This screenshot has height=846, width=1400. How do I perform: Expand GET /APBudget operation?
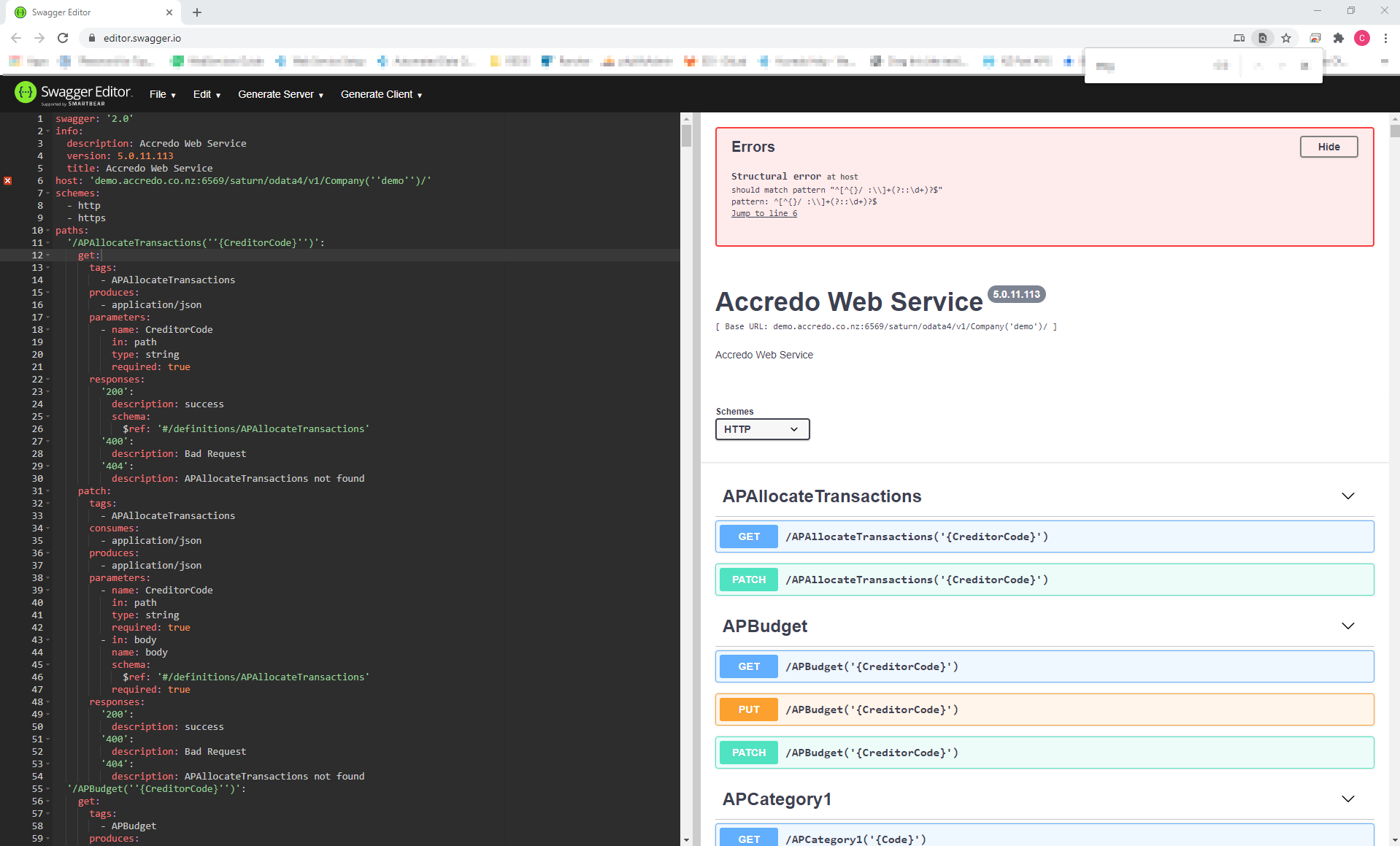tap(1044, 666)
